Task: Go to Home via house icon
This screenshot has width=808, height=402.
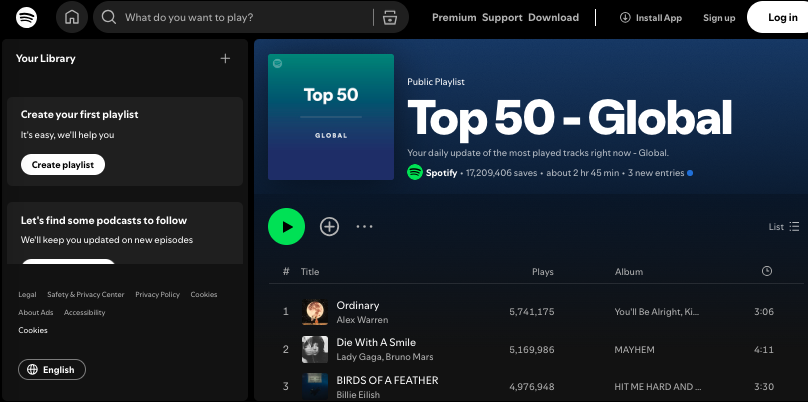Action: pos(72,18)
